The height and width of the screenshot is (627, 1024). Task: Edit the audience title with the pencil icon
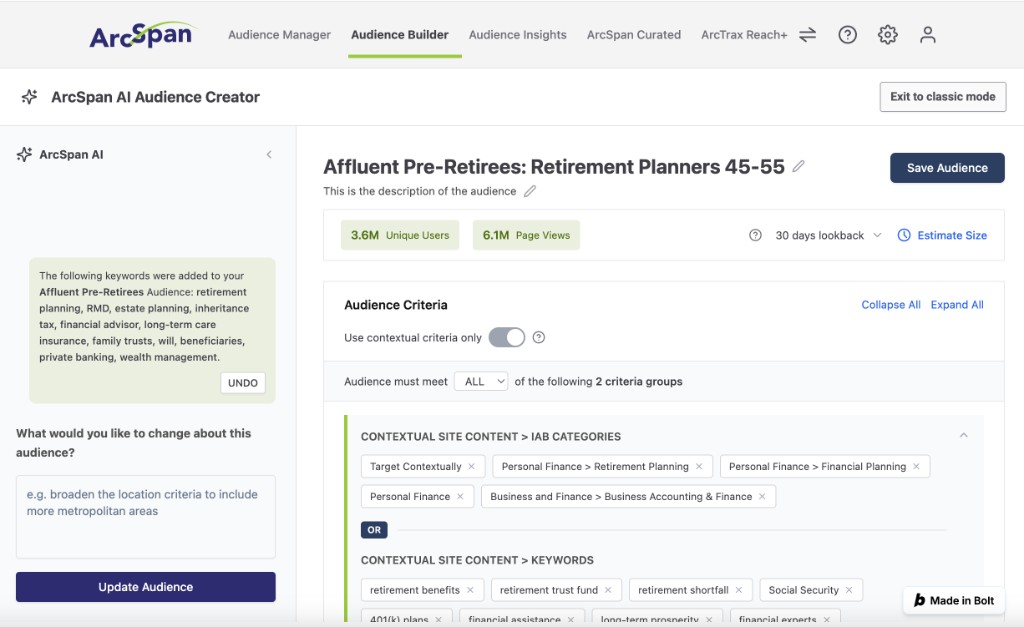[798, 166]
